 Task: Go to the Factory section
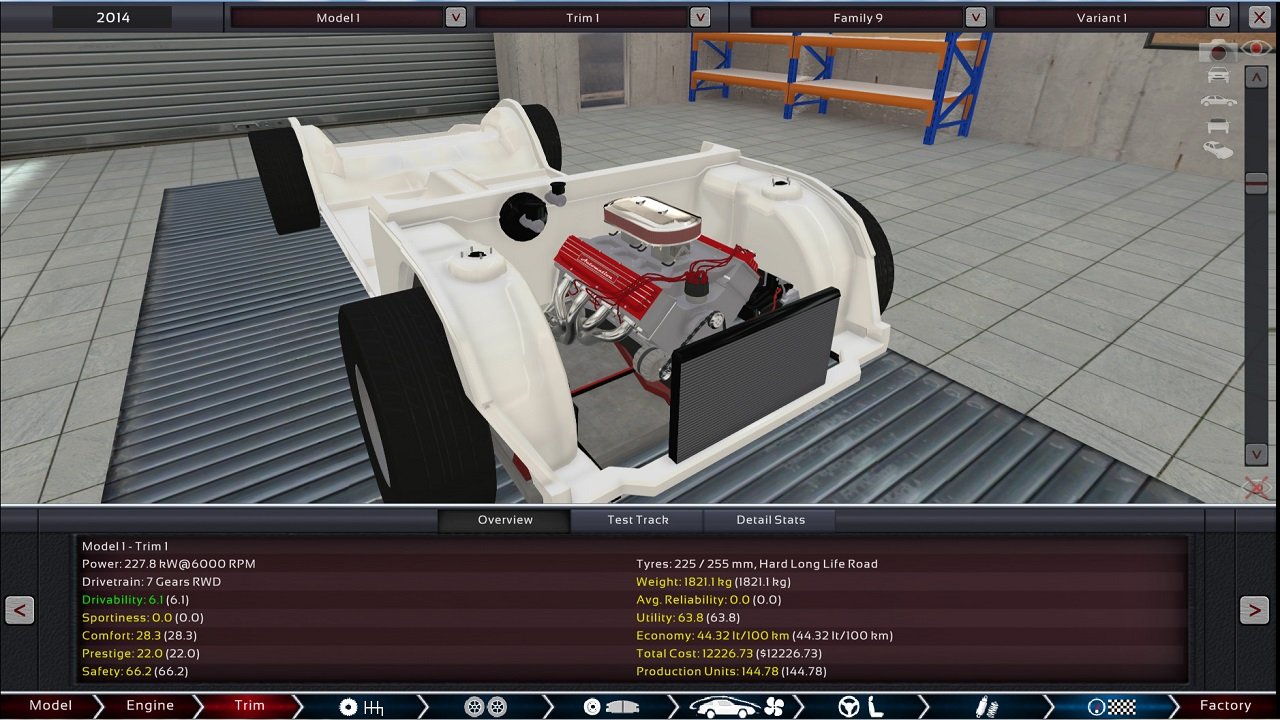point(1225,706)
